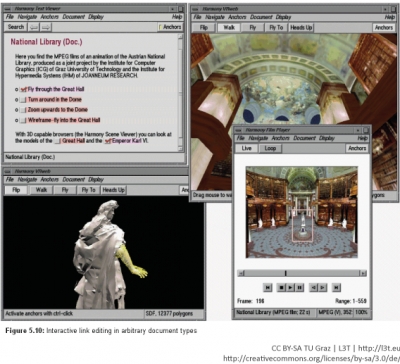400x364 pixels.
Task: Open File menu in Film Player
Action: click(x=240, y=138)
